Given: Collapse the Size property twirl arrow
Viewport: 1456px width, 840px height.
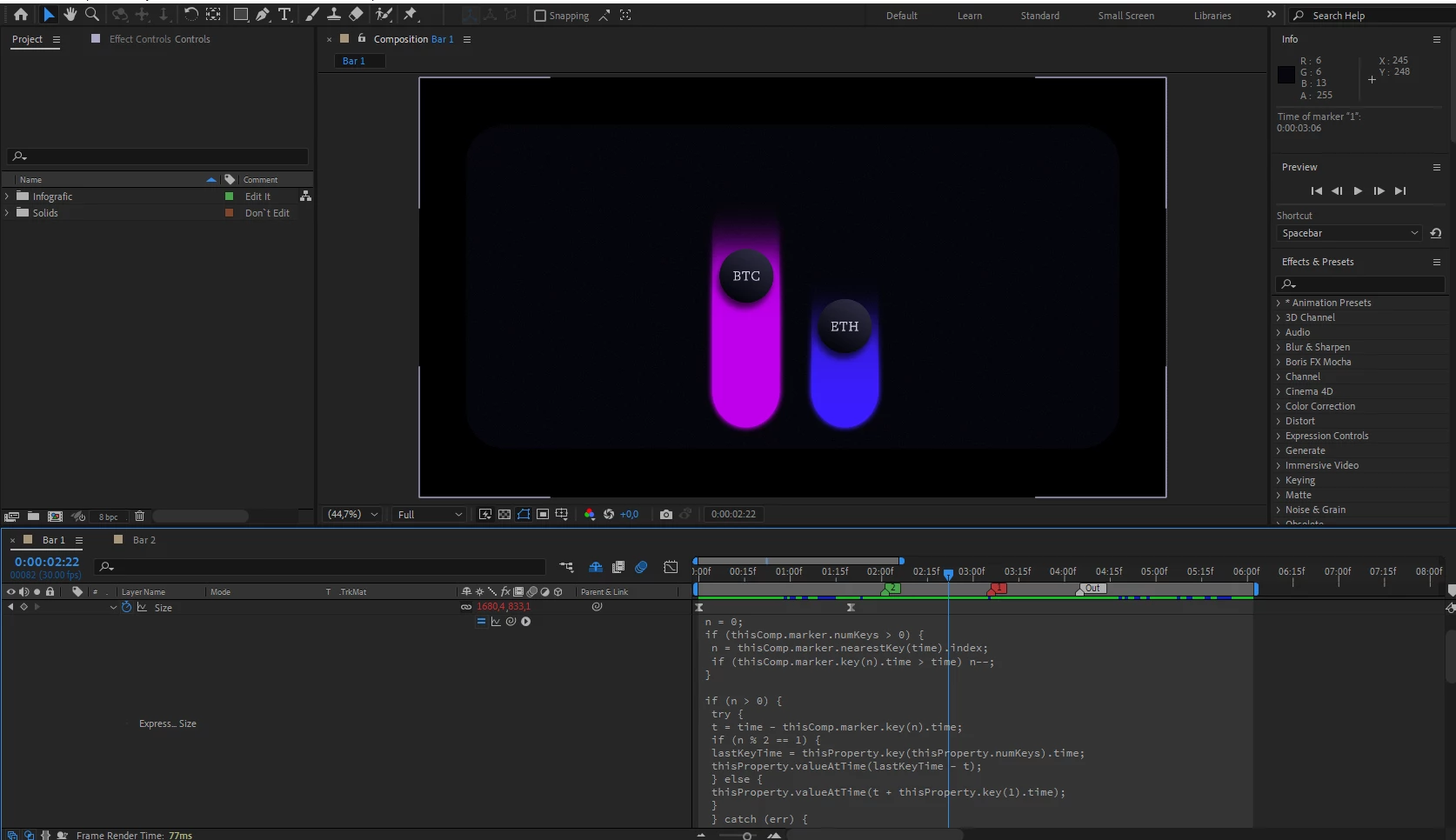Looking at the screenshot, I should click(x=113, y=608).
